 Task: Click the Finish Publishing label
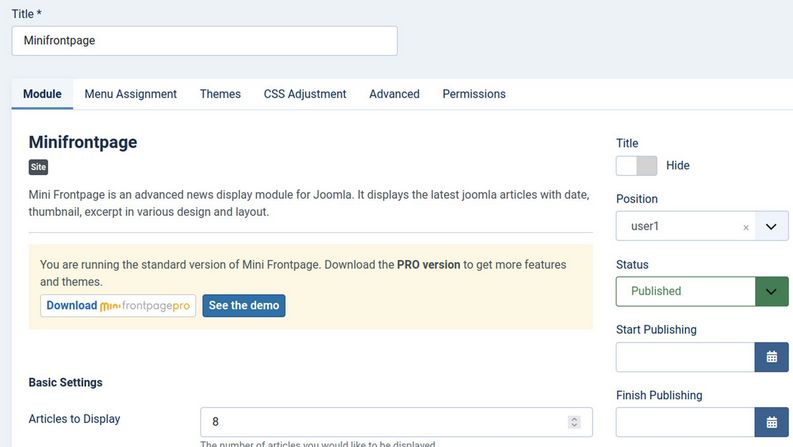click(659, 395)
